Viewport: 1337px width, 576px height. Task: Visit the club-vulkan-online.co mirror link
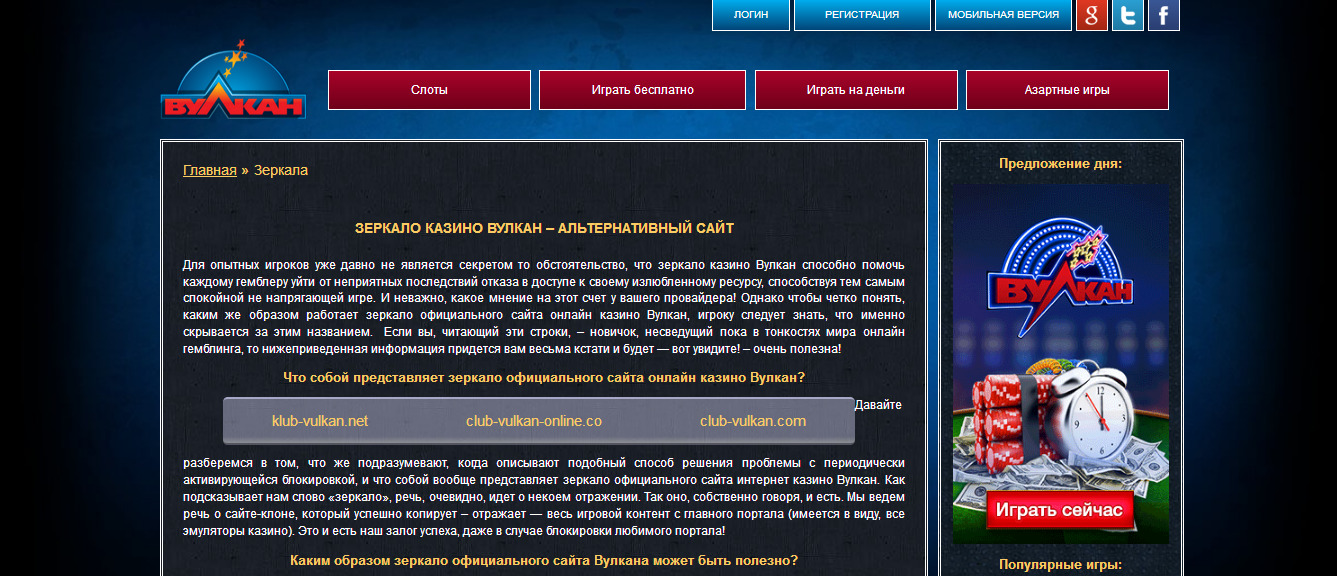pos(534,421)
